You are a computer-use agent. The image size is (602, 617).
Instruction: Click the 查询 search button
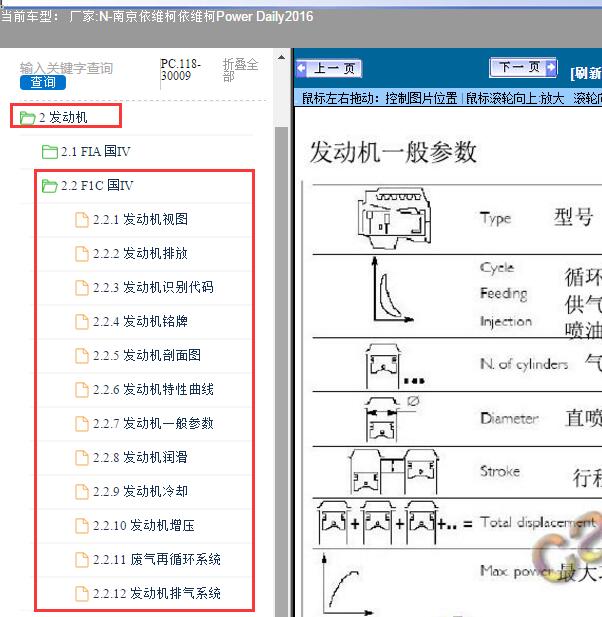coord(42,83)
